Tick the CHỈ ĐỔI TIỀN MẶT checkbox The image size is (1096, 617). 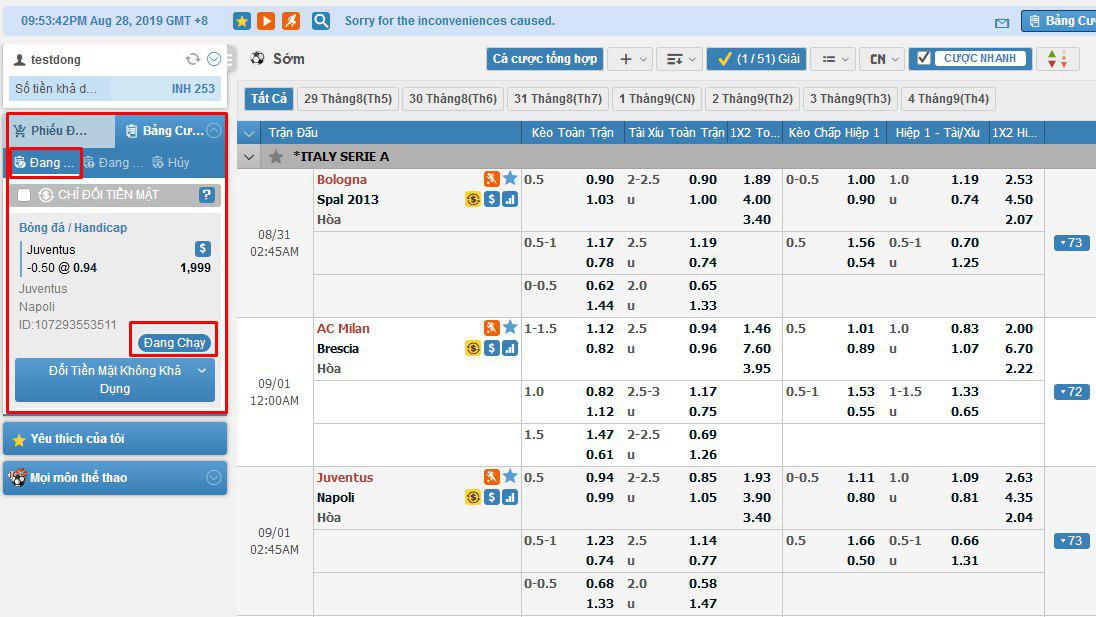tap(24, 195)
